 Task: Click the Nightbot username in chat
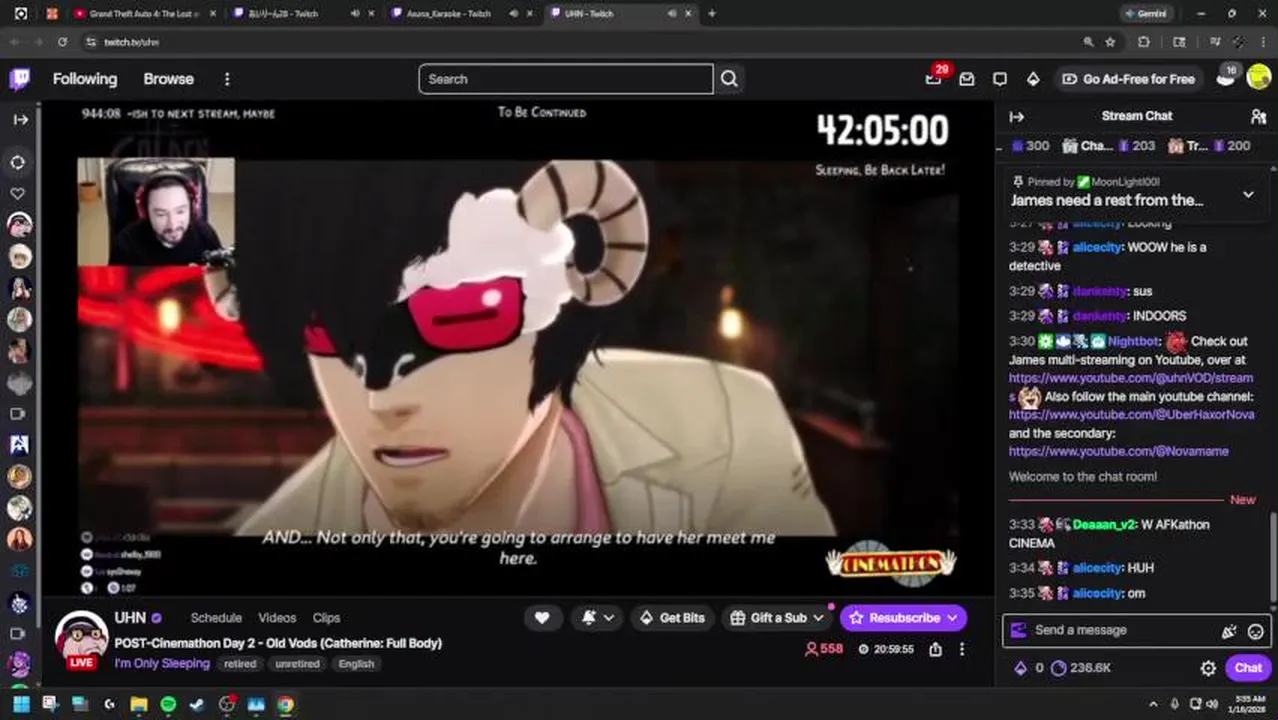click(1134, 341)
